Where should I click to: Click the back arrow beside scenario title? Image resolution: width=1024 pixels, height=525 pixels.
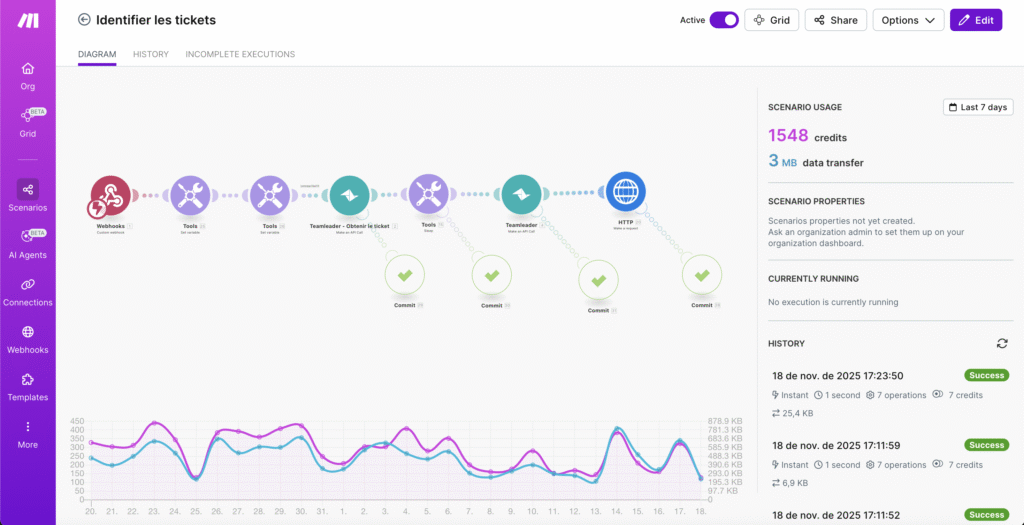pyautogui.click(x=84, y=20)
